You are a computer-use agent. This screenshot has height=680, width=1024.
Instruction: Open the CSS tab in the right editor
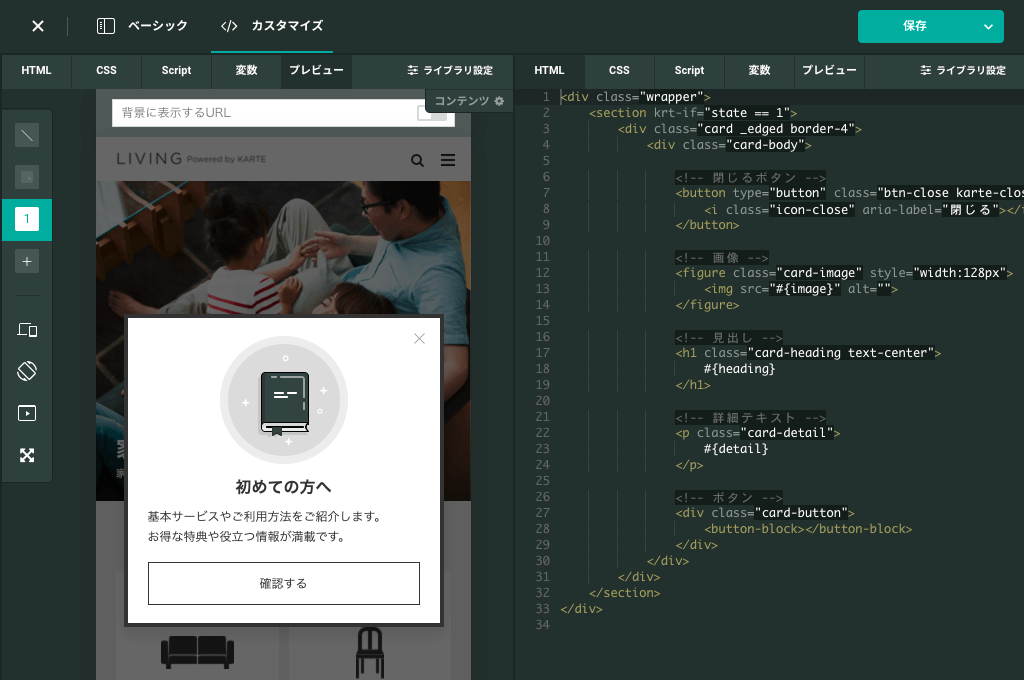tap(619, 71)
